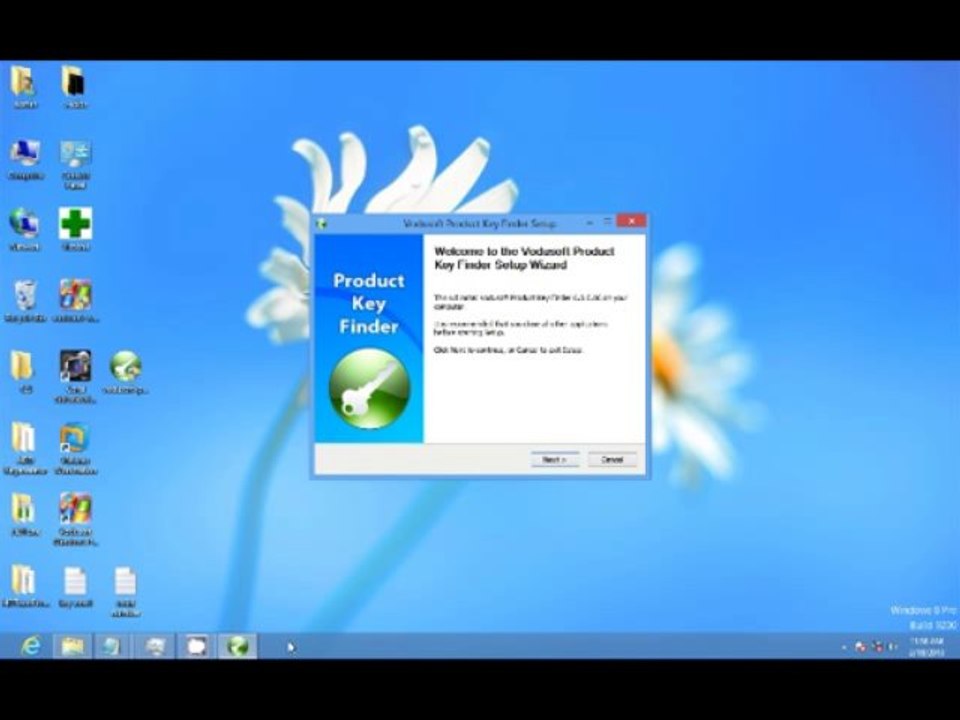Click the white app icon on the taskbar
Screen dimensions: 960x720
[197, 646]
